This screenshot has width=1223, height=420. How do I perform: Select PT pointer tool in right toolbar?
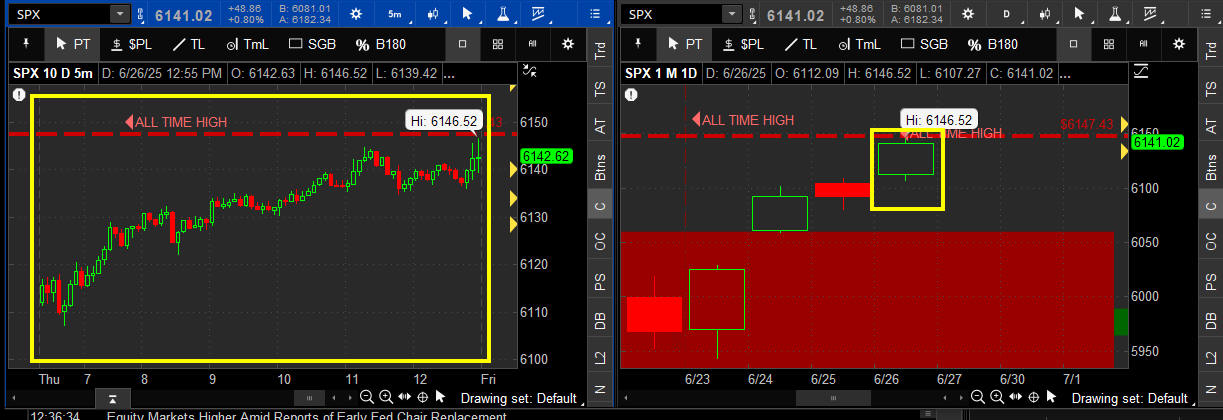pyautogui.click(x=683, y=44)
